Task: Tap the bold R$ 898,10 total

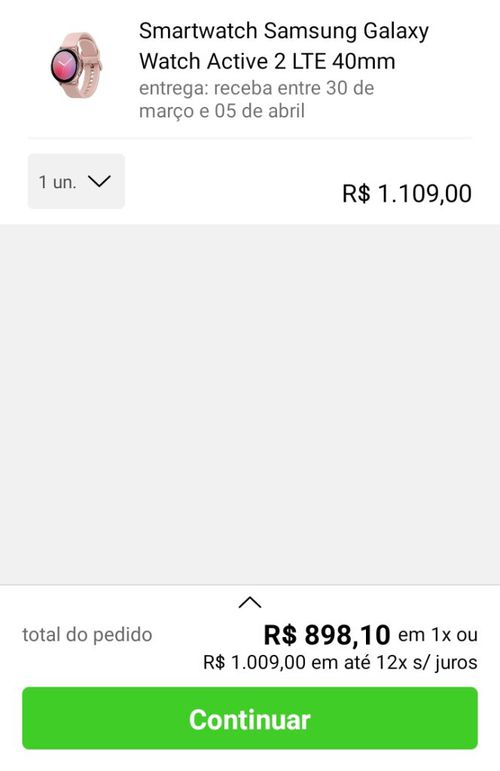Action: pyautogui.click(x=327, y=634)
